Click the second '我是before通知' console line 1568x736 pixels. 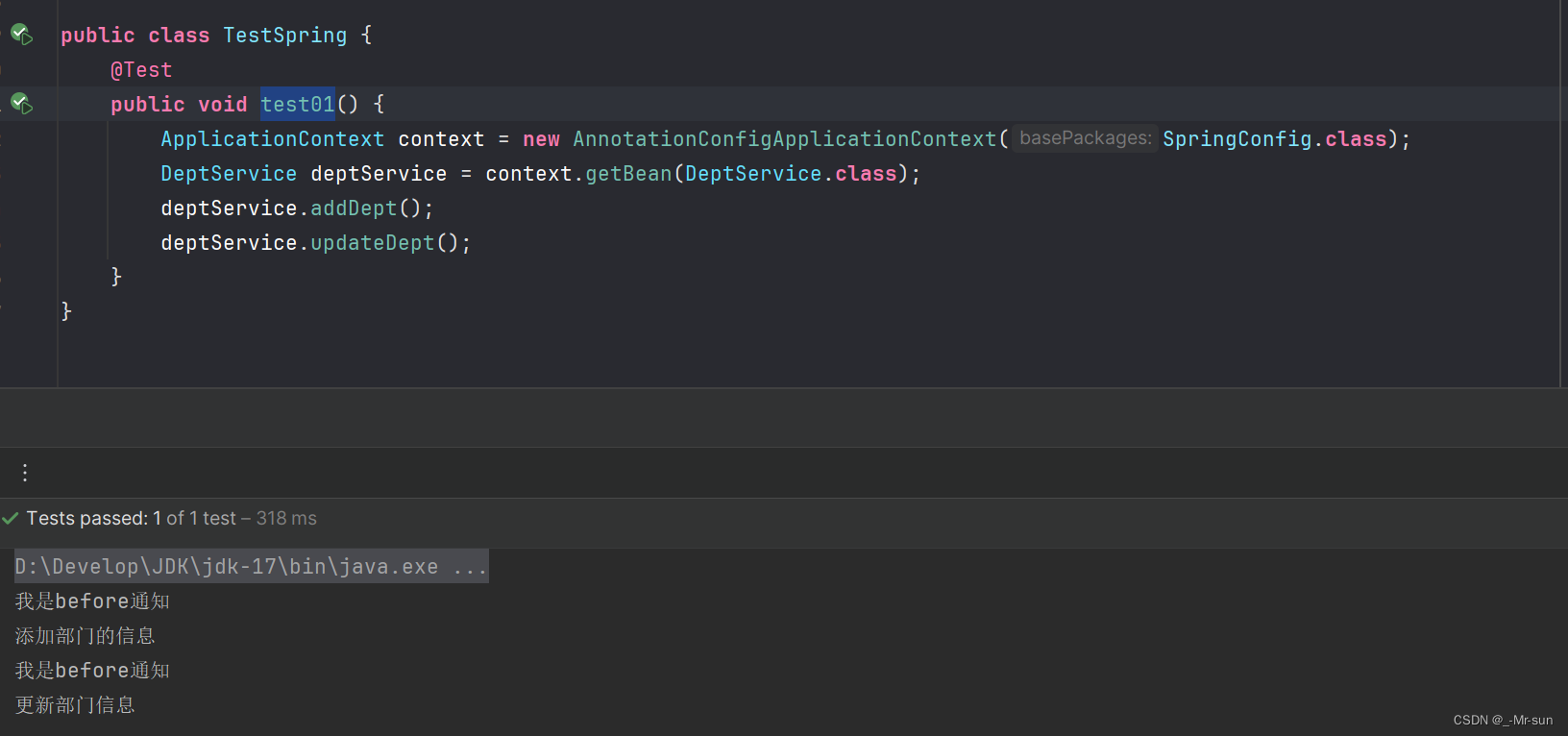tap(92, 671)
